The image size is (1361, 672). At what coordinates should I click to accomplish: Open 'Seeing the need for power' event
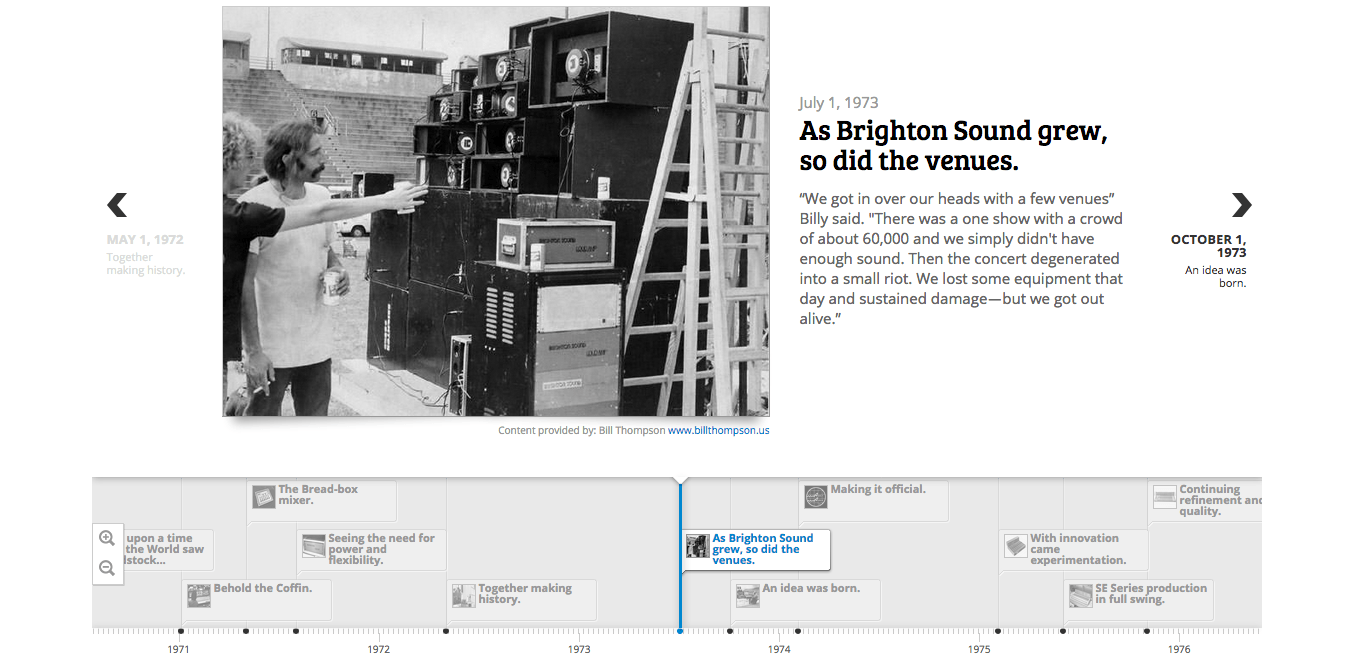(381, 549)
